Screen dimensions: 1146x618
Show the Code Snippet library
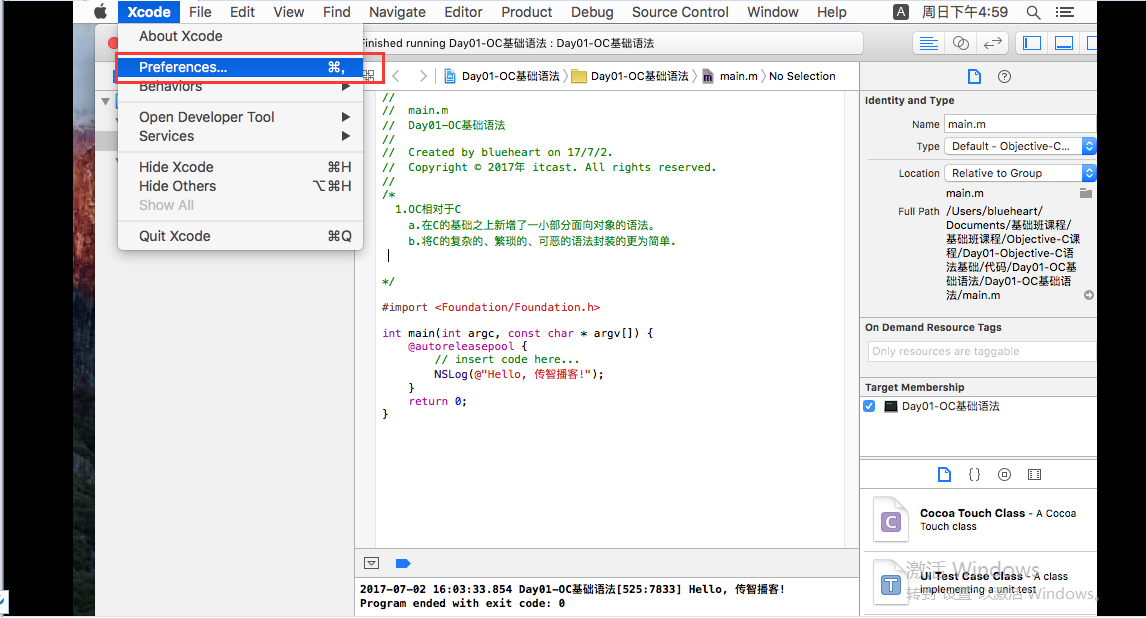[974, 475]
